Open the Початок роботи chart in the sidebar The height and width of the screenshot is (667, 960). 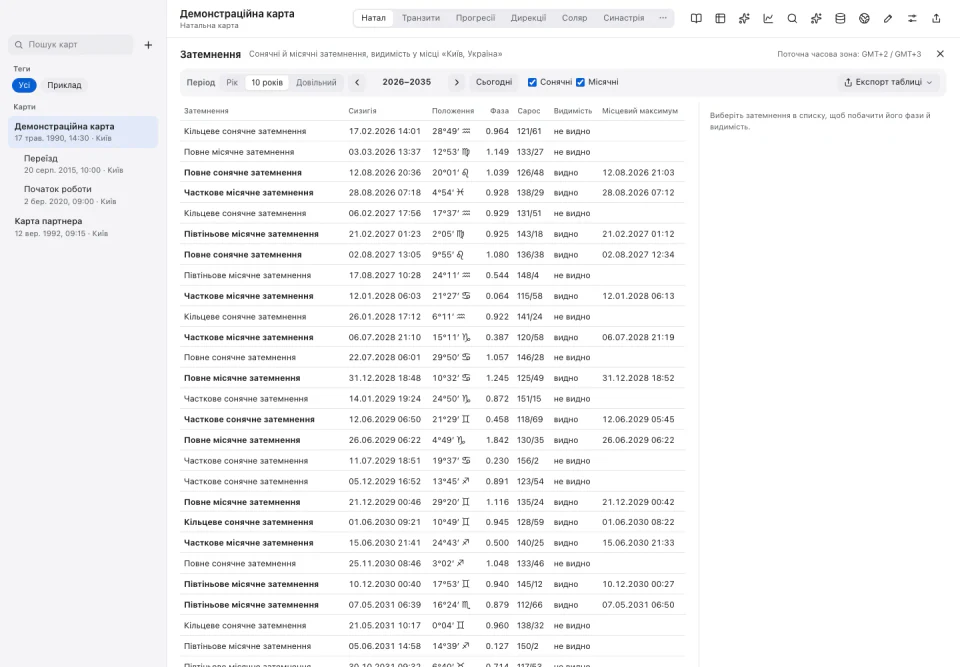83,195
